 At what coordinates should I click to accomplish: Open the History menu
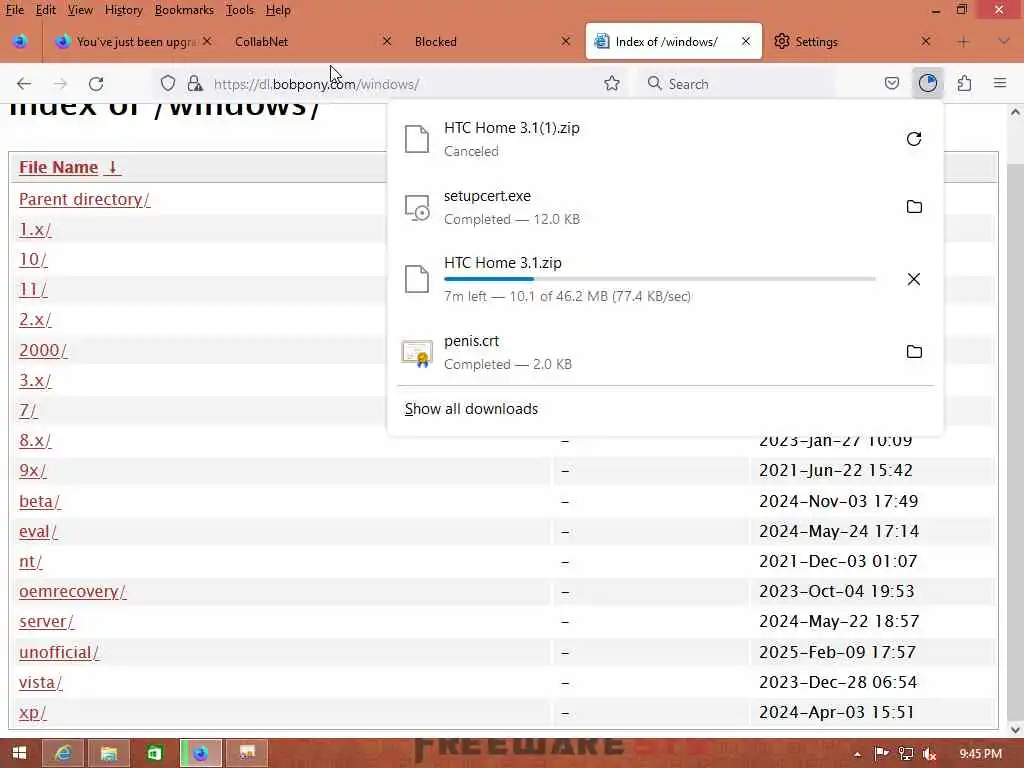tap(123, 10)
